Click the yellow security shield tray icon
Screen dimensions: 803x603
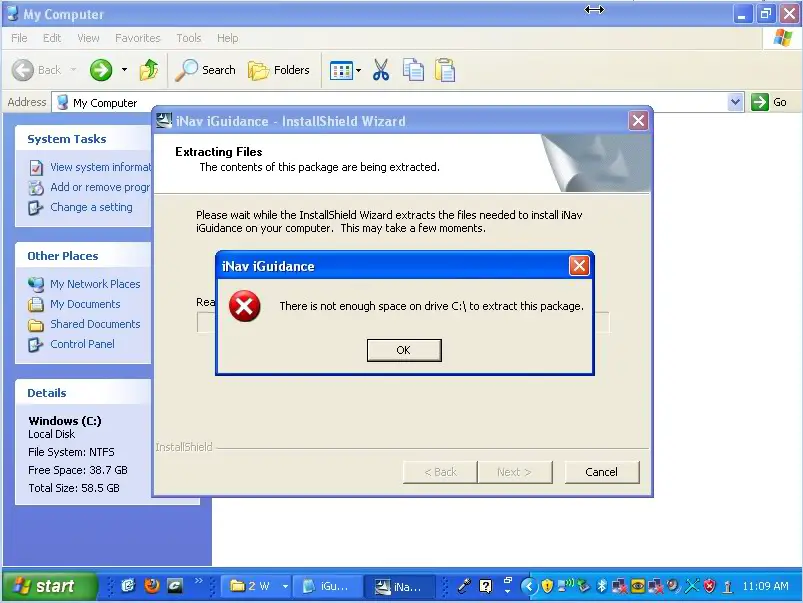tap(547, 586)
